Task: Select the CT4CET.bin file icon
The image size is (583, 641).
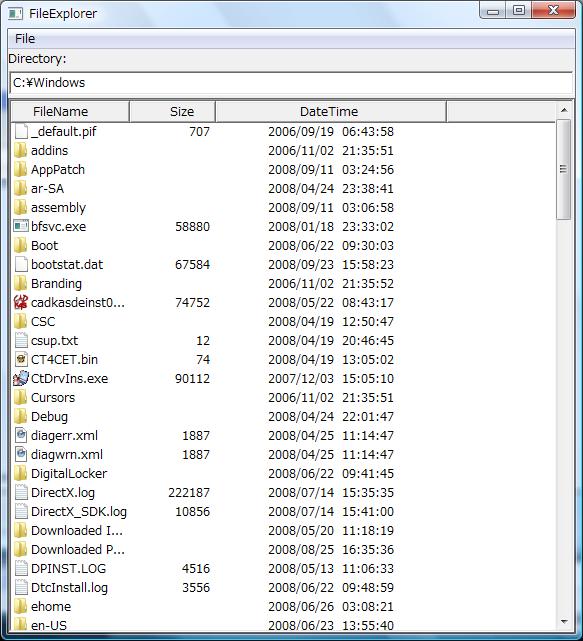Action: click(x=20, y=359)
